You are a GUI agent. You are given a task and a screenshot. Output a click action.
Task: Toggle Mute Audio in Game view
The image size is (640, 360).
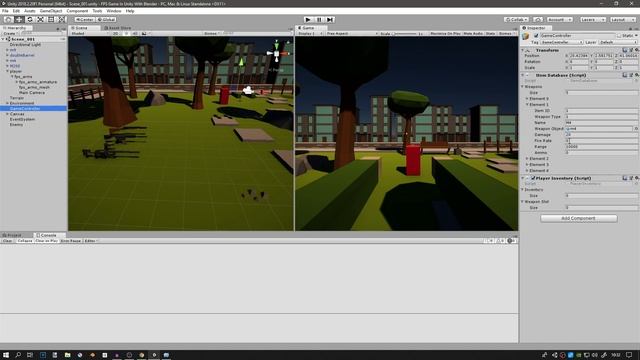pos(473,33)
